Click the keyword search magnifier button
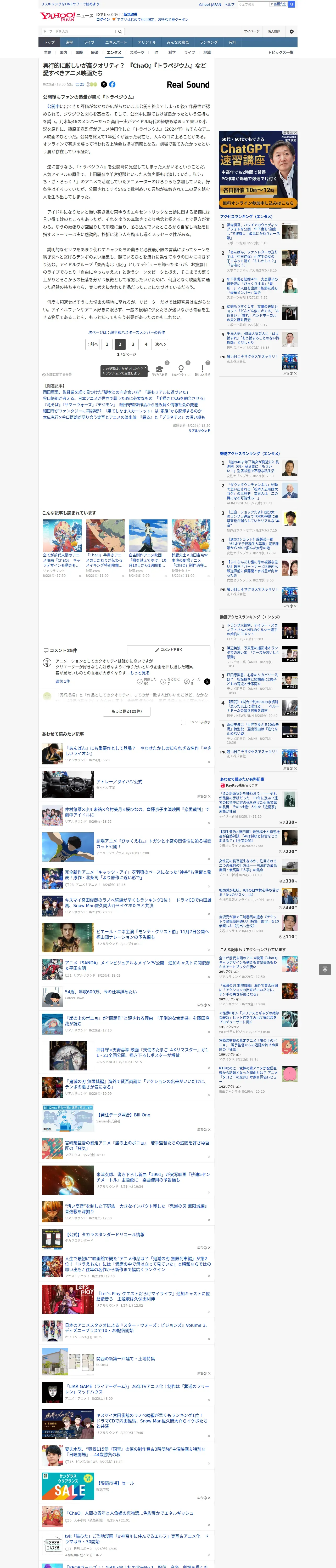 [120, 31]
